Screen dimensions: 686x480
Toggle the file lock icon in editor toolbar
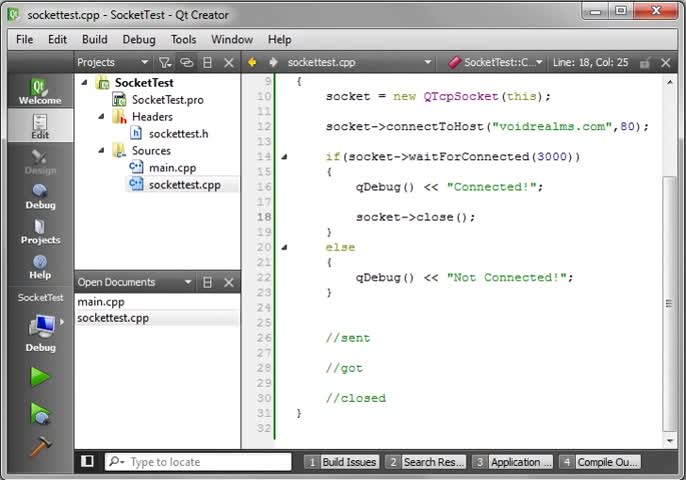(644, 63)
